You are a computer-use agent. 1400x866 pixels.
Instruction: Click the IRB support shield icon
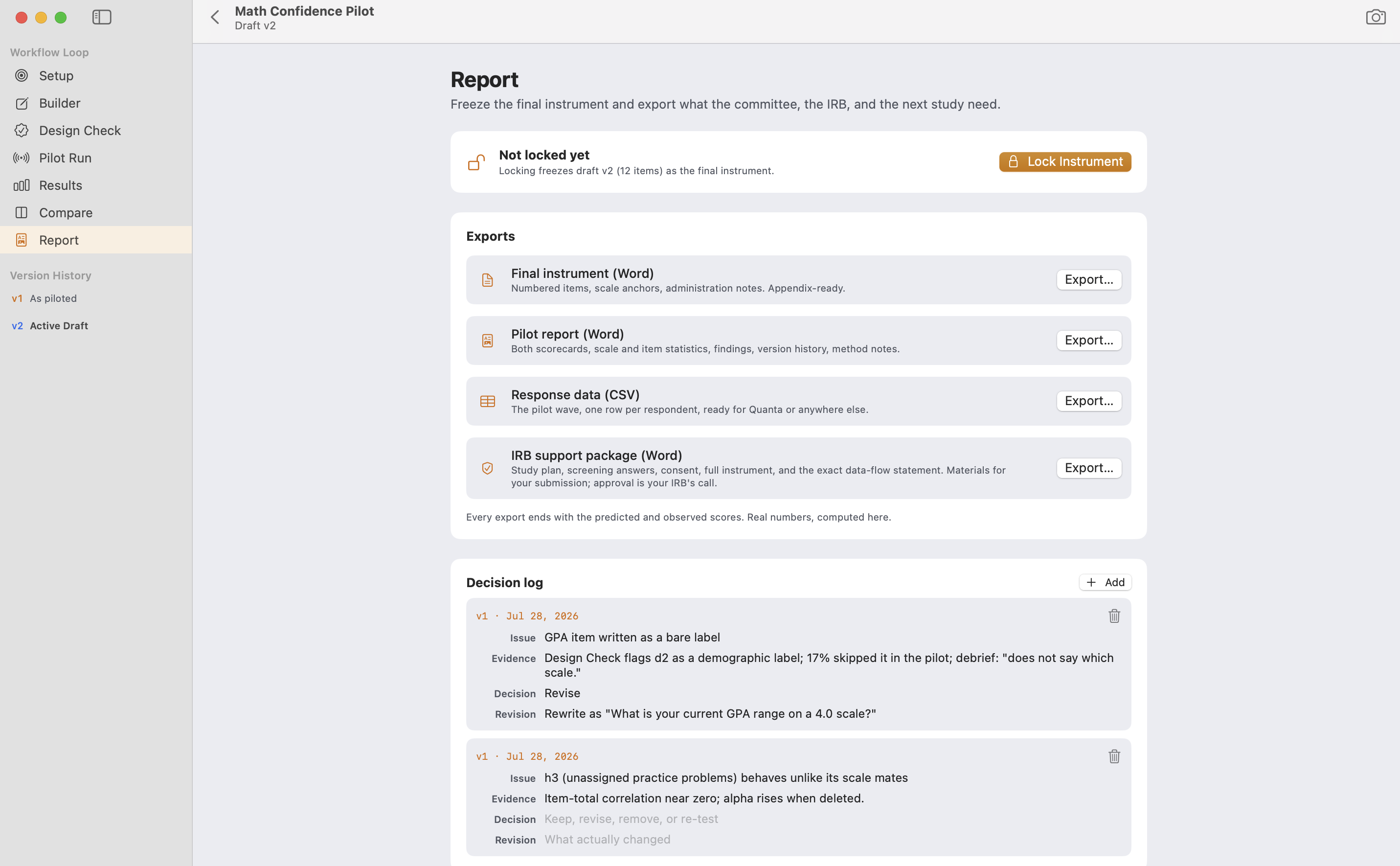coord(487,469)
